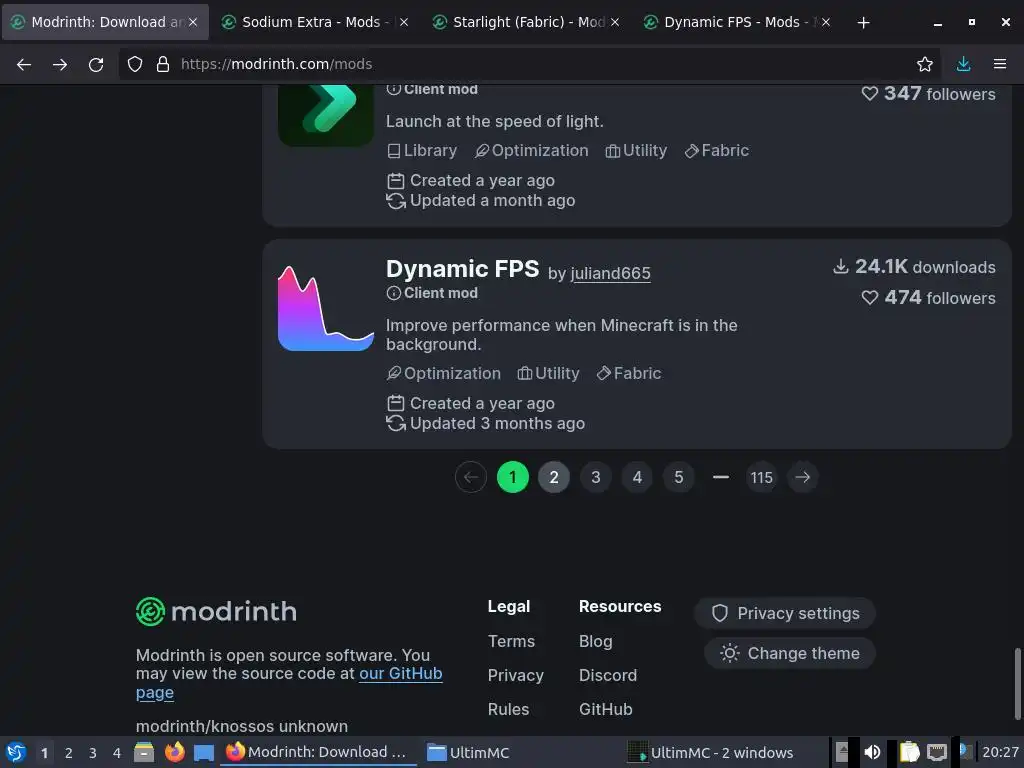The width and height of the screenshot is (1024, 768).
Task: Click the Modrinth footer logo
Action: coord(216,612)
